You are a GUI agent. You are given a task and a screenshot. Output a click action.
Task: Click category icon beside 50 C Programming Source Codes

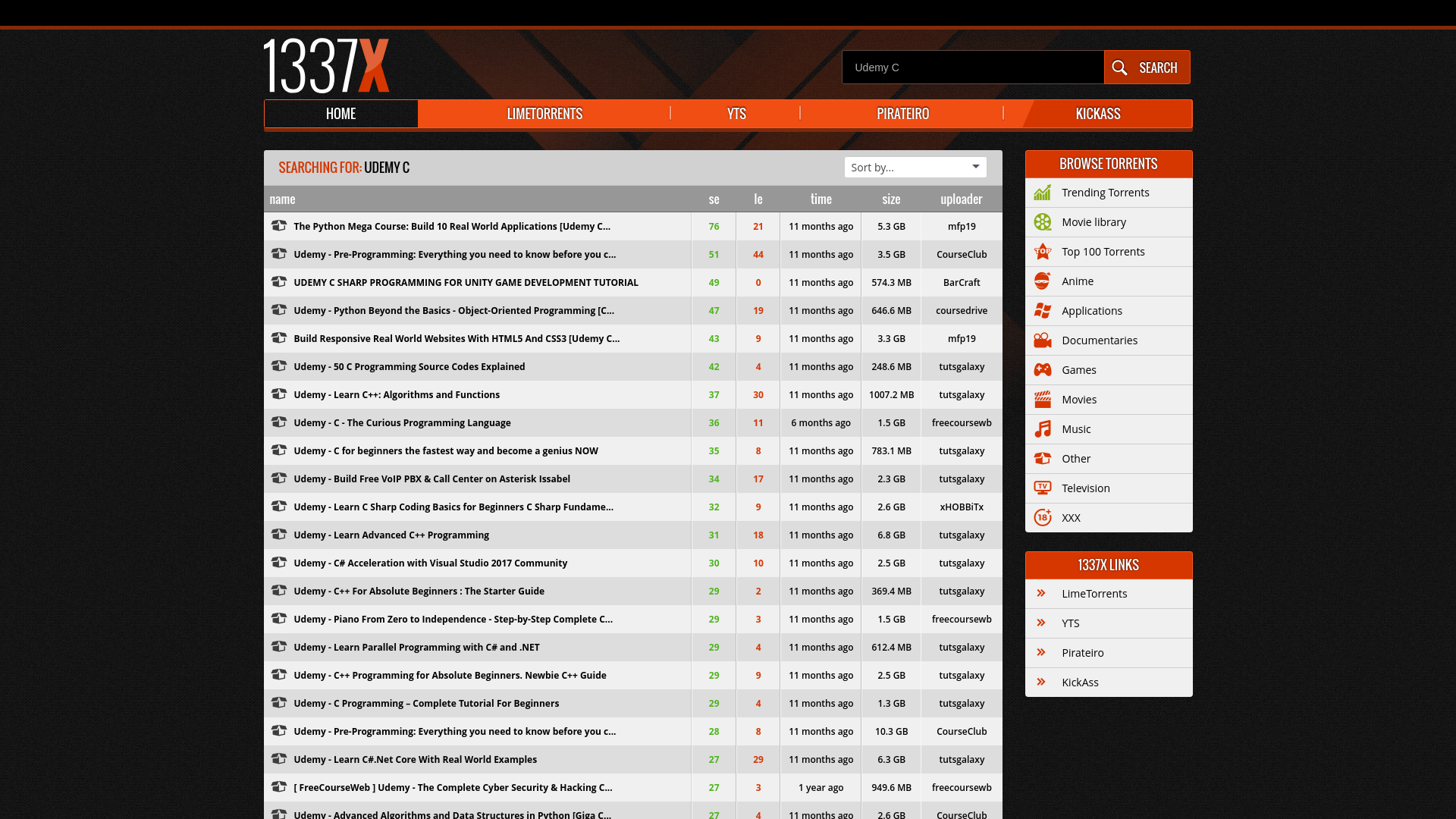tap(279, 366)
